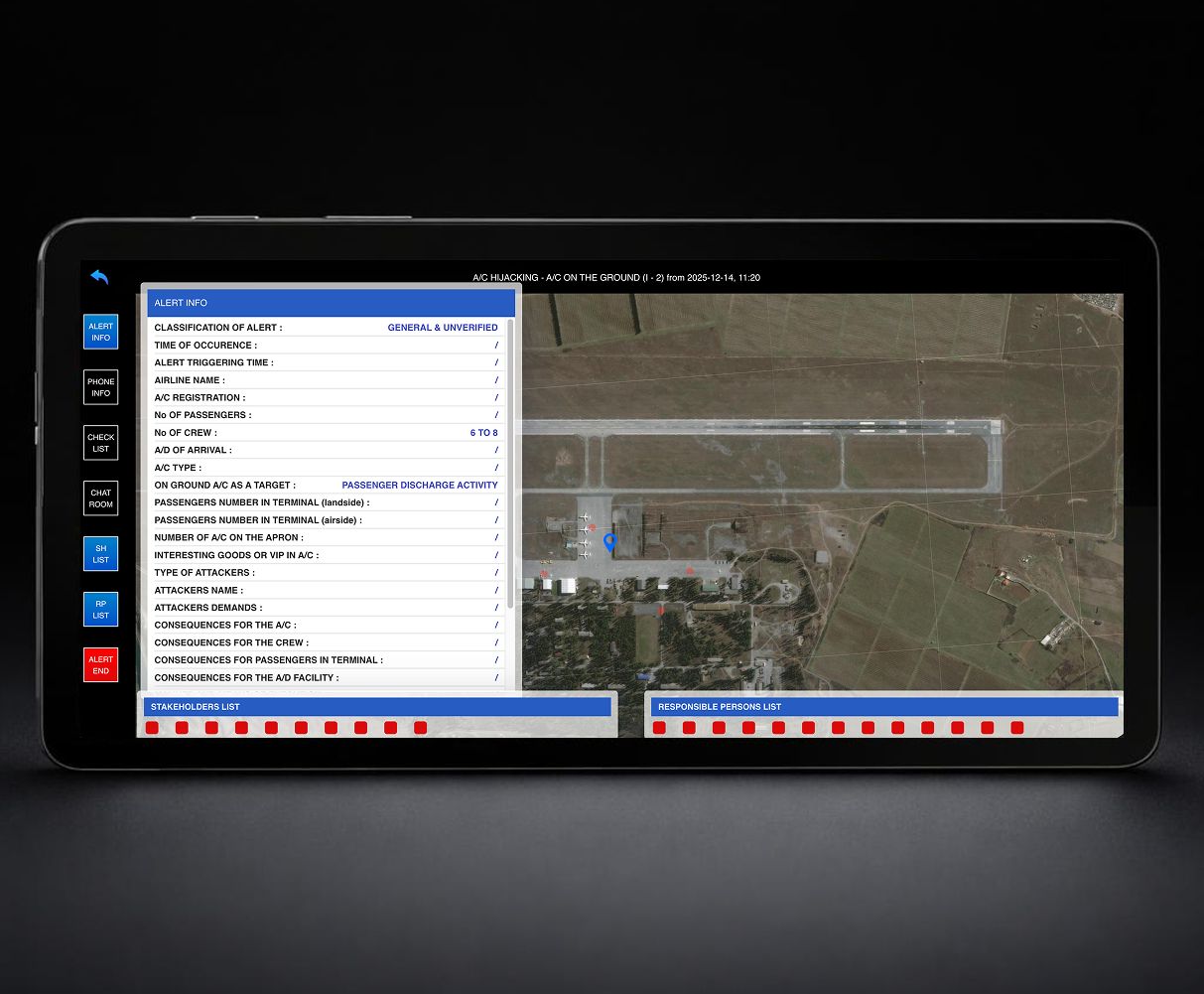Select the first red stakeholder indicator
This screenshot has height=994, width=1204.
pos(152,728)
